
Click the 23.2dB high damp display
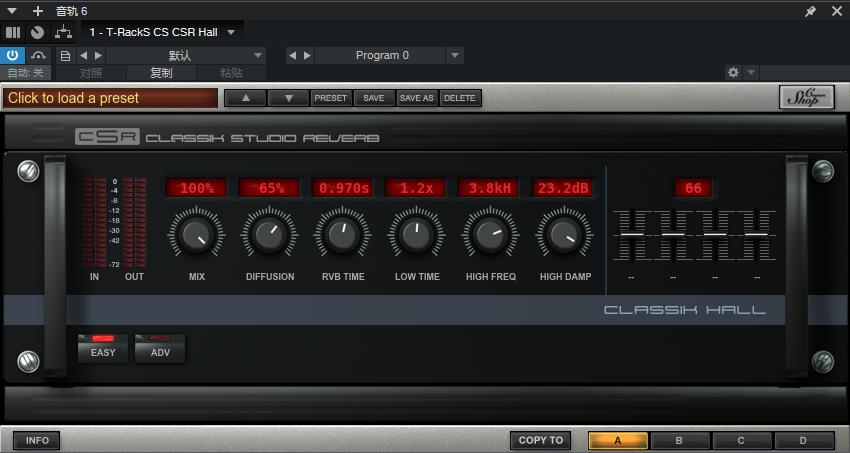(x=563, y=188)
